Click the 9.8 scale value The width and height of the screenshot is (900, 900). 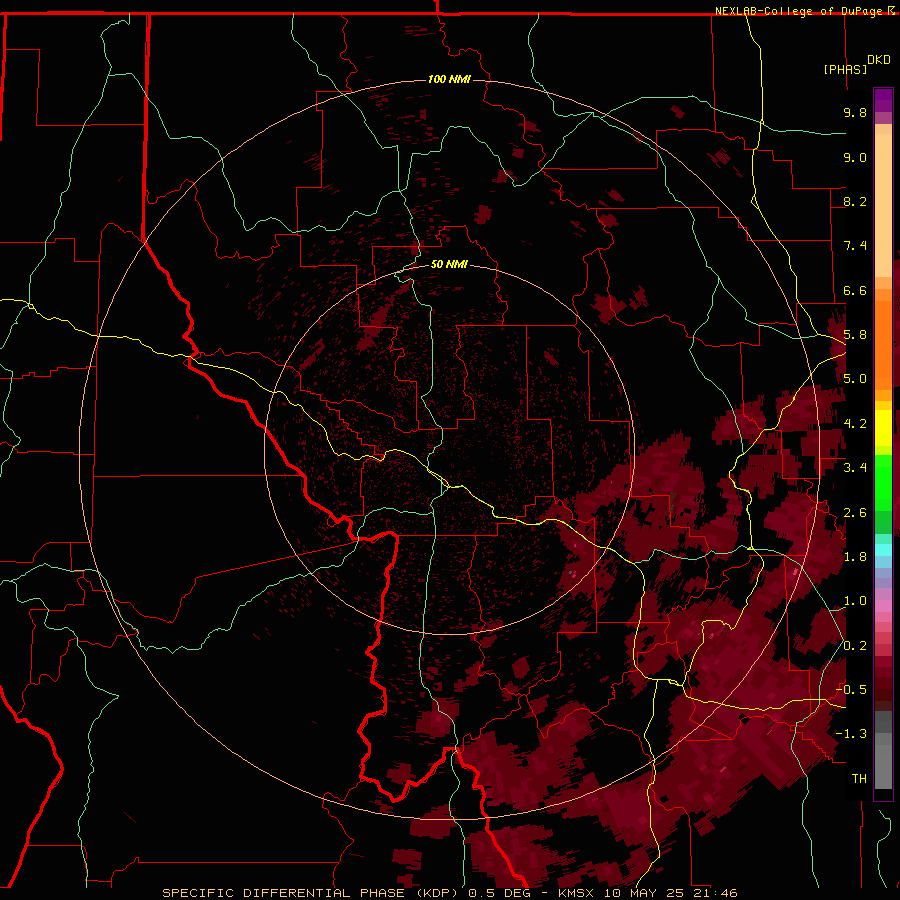pos(855,112)
